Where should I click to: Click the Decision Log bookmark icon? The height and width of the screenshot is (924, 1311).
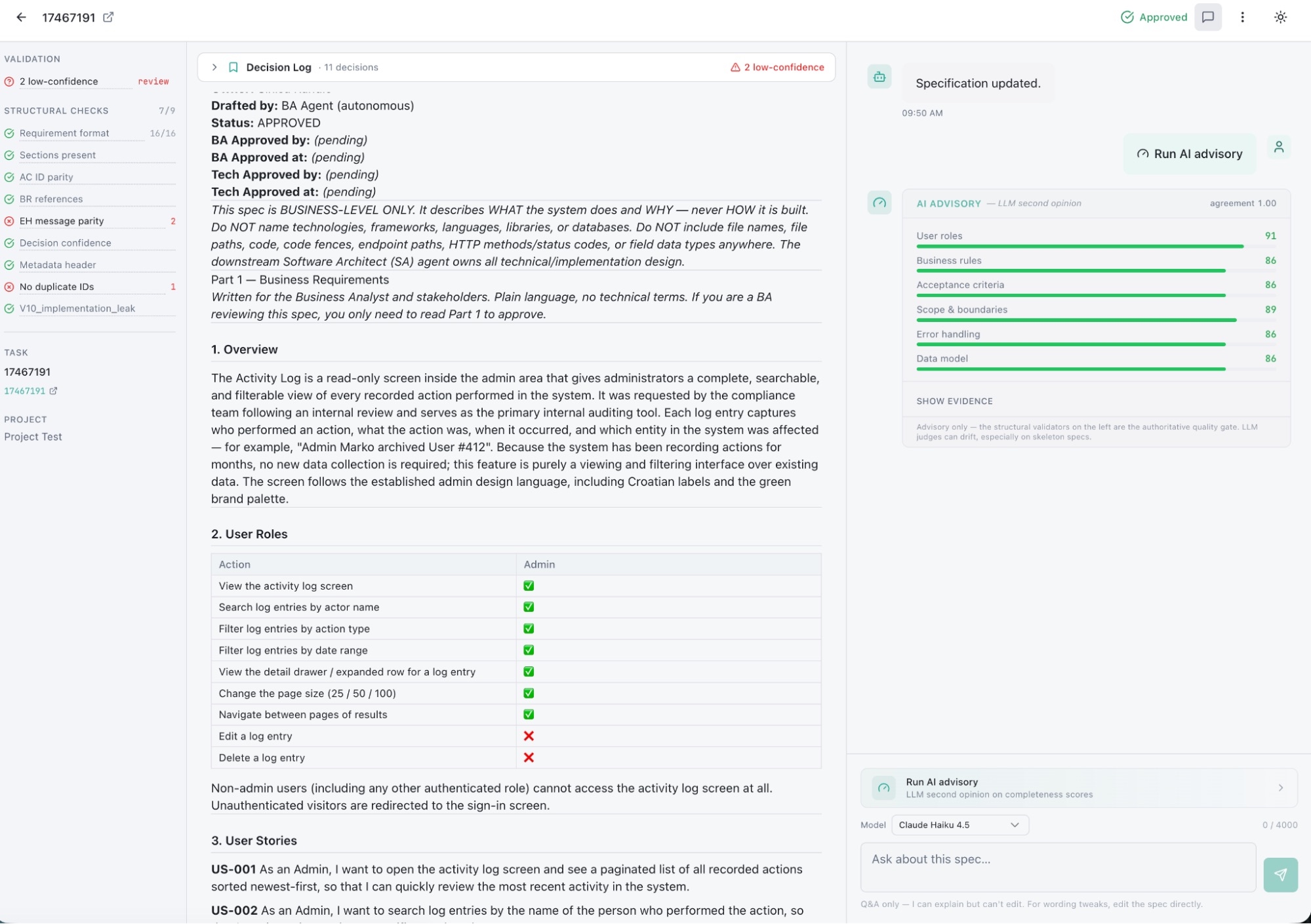[233, 68]
